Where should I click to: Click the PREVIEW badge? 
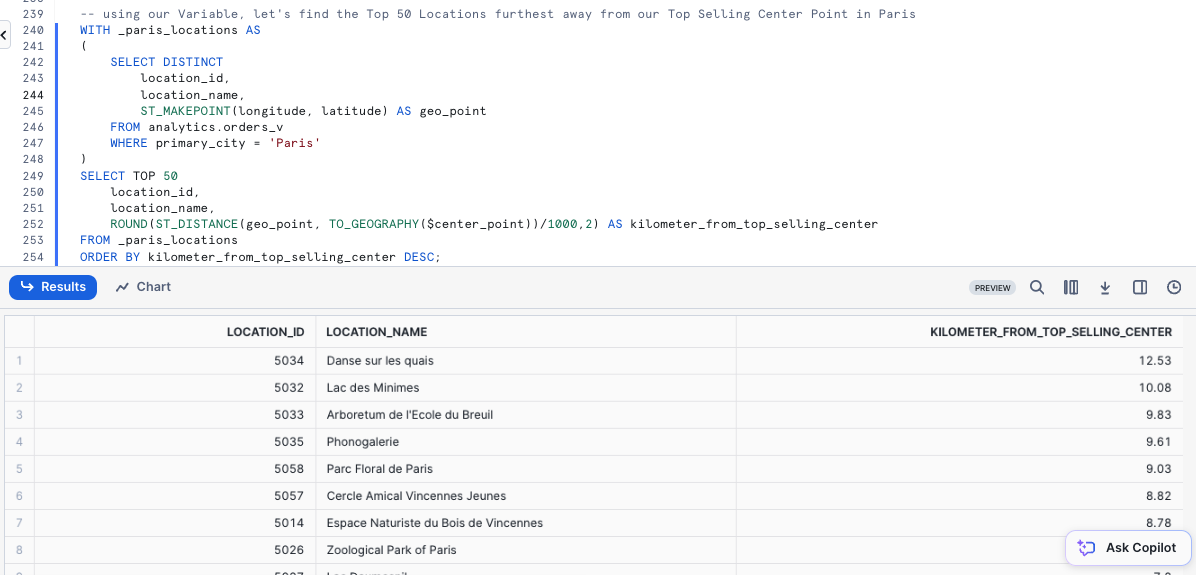992,288
